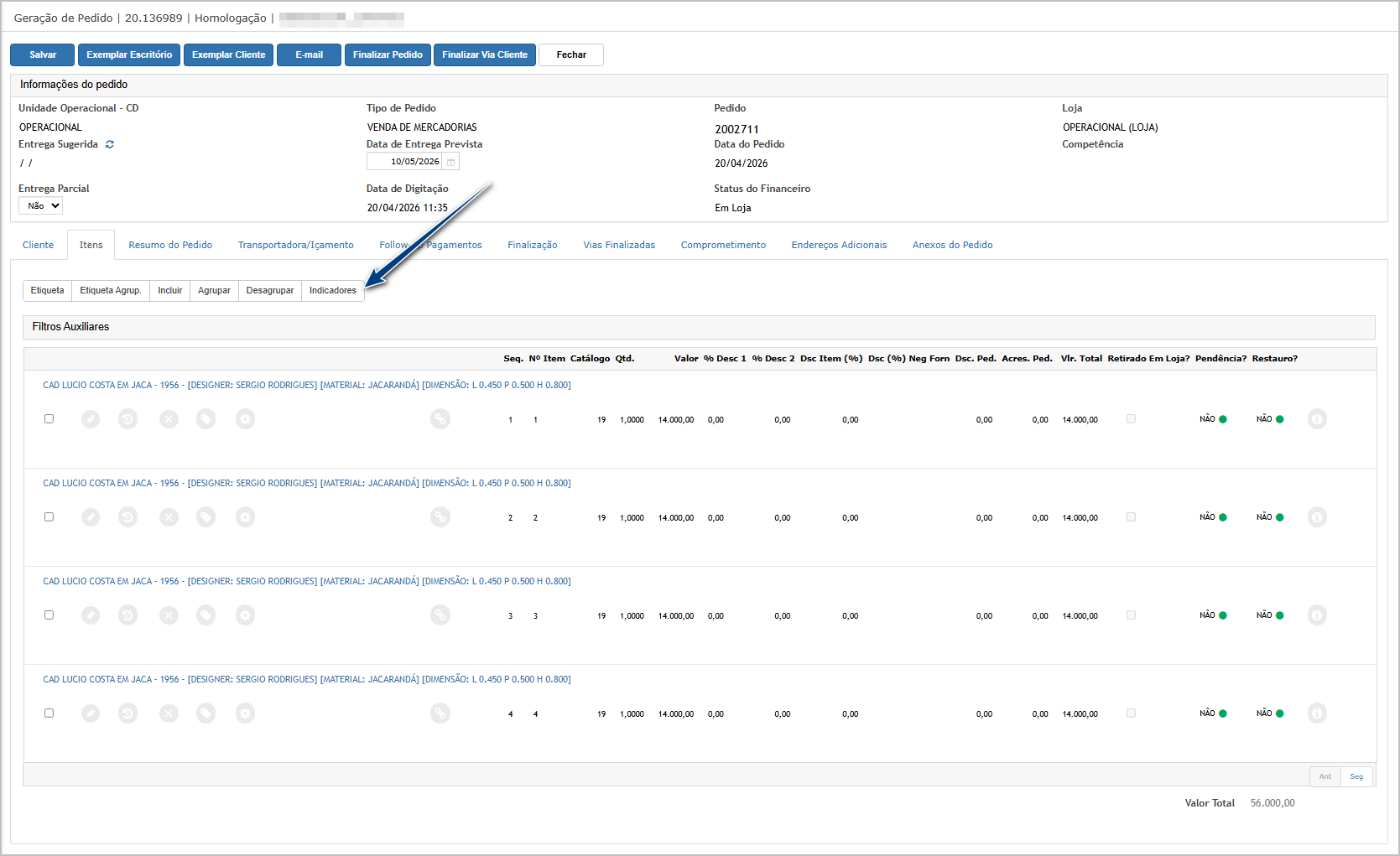
Task: Remove item seq 1 with X icon
Action: click(169, 419)
